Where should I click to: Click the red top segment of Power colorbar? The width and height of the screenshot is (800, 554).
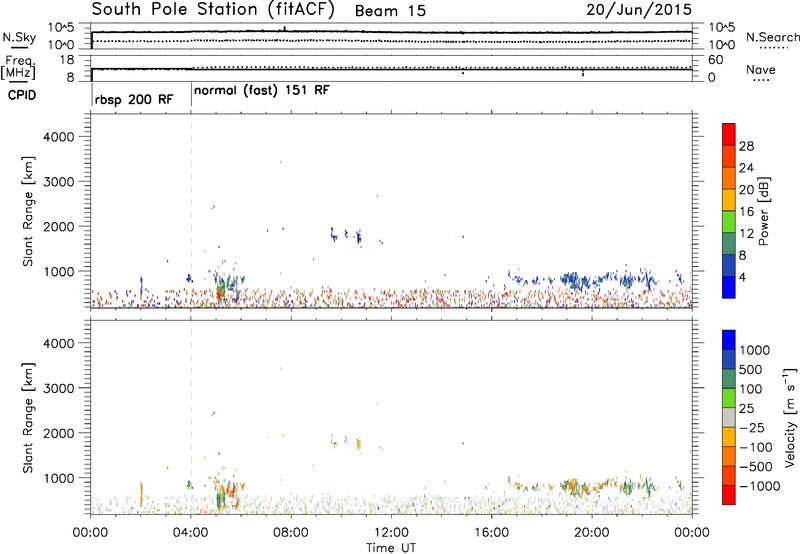(729, 134)
